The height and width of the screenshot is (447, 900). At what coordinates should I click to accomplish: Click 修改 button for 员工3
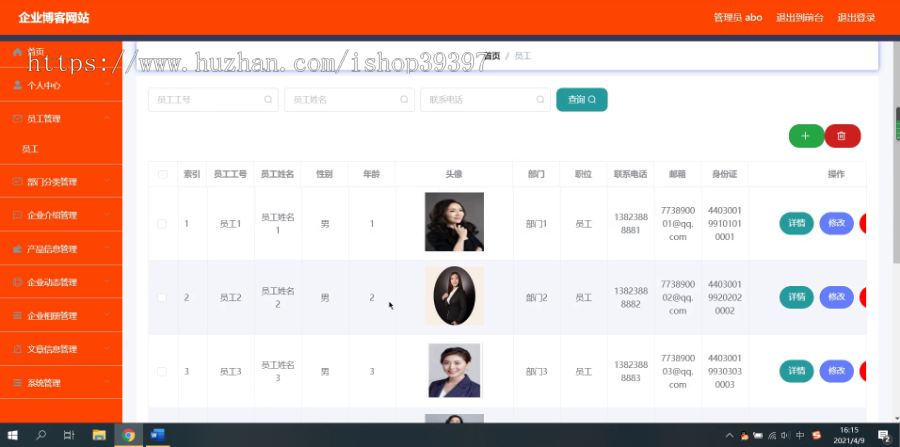pyautogui.click(x=836, y=371)
